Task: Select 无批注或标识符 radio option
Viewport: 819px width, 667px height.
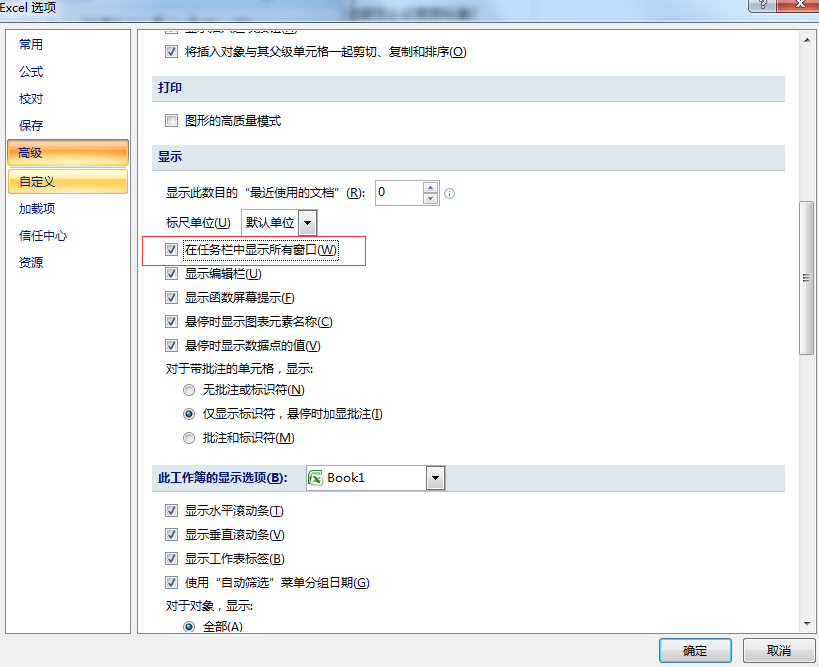Action: (x=189, y=390)
